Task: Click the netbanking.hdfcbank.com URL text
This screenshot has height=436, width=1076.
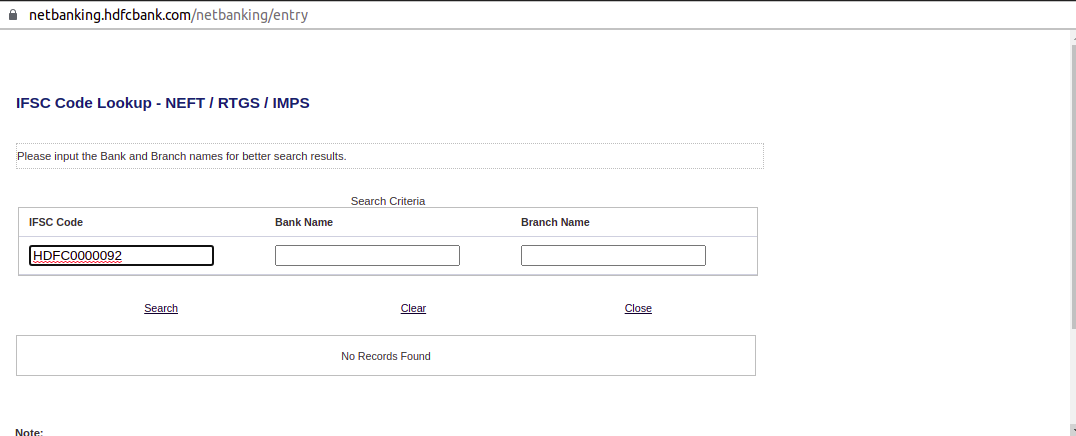Action: point(168,15)
